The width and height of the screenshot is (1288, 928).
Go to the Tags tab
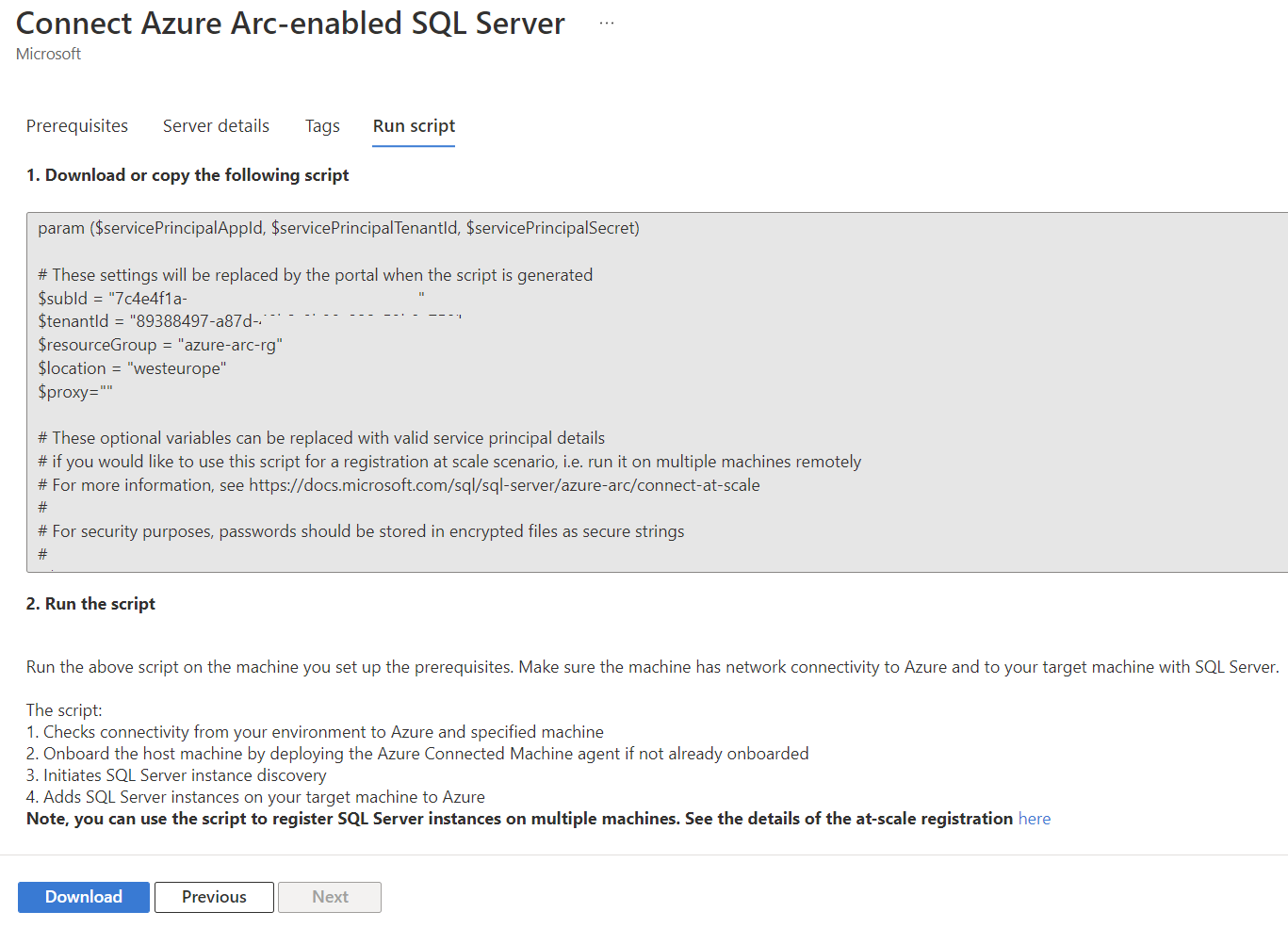tap(322, 126)
